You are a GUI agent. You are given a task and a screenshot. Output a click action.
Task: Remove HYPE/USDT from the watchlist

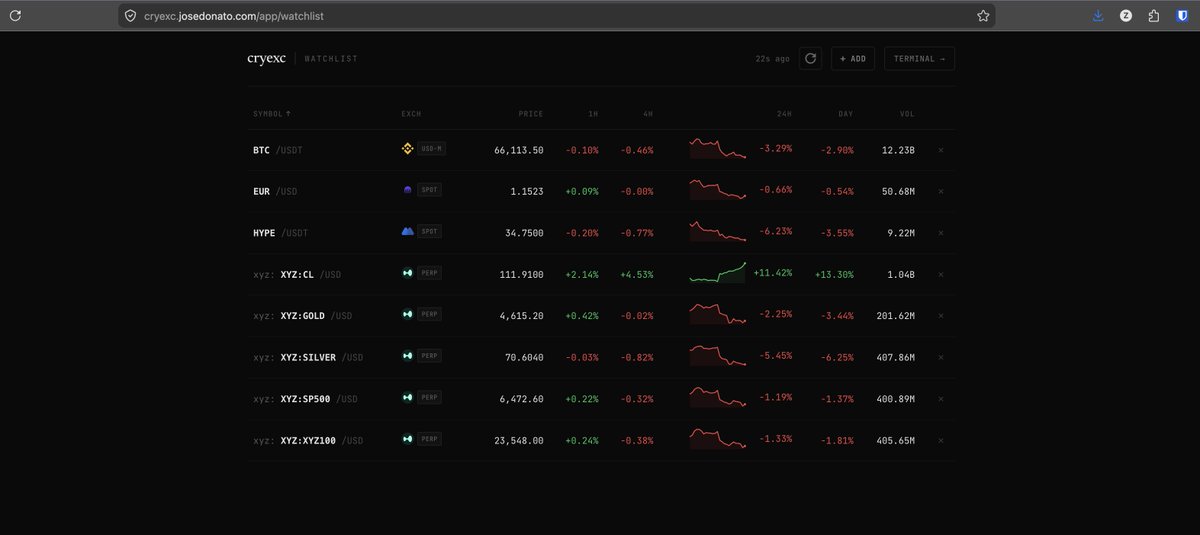[941, 233]
